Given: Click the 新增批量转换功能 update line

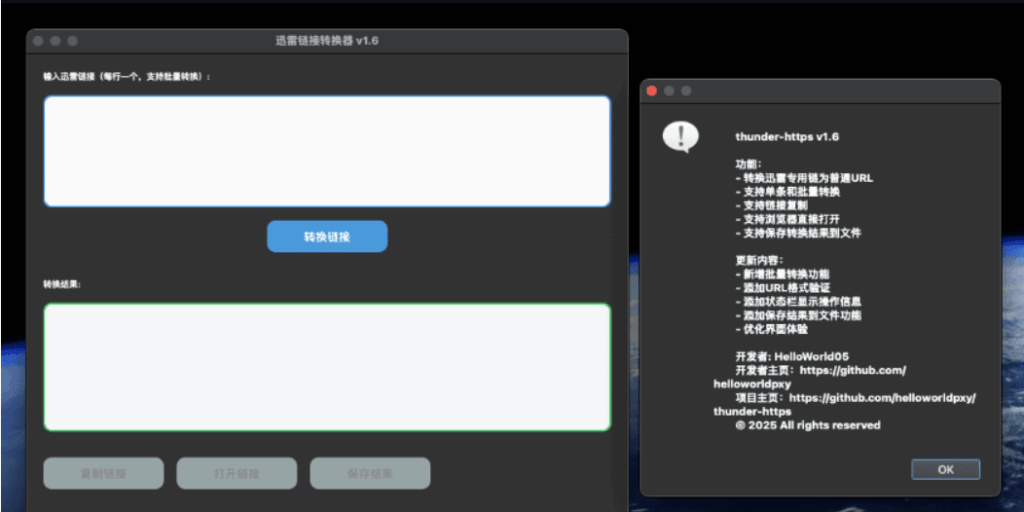Looking at the screenshot, I should click(782, 274).
